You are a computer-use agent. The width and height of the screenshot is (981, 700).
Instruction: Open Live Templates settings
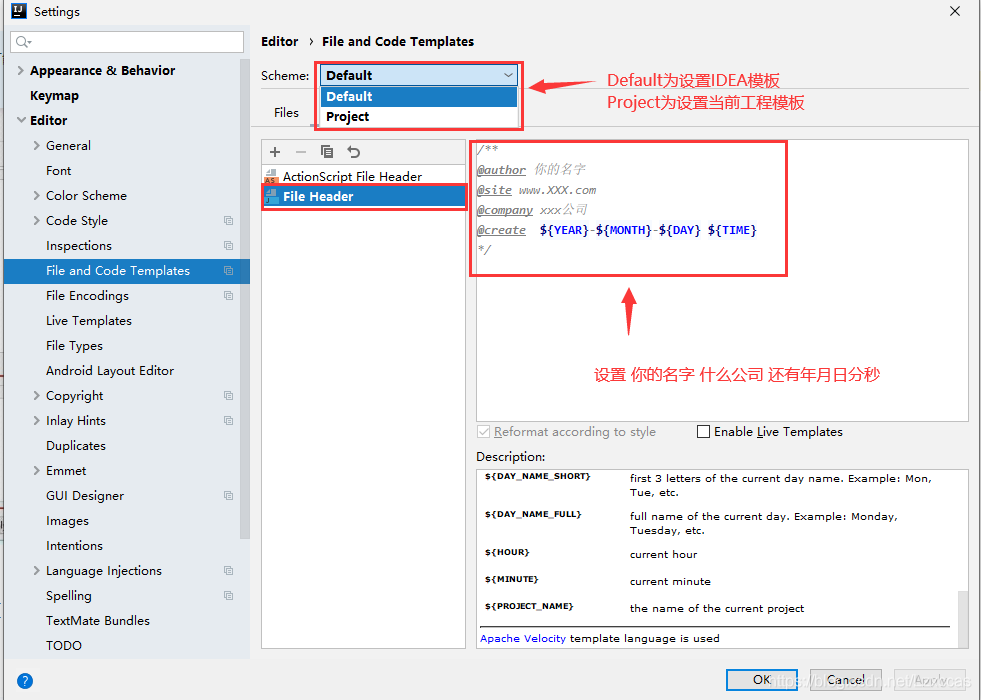[x=89, y=320]
